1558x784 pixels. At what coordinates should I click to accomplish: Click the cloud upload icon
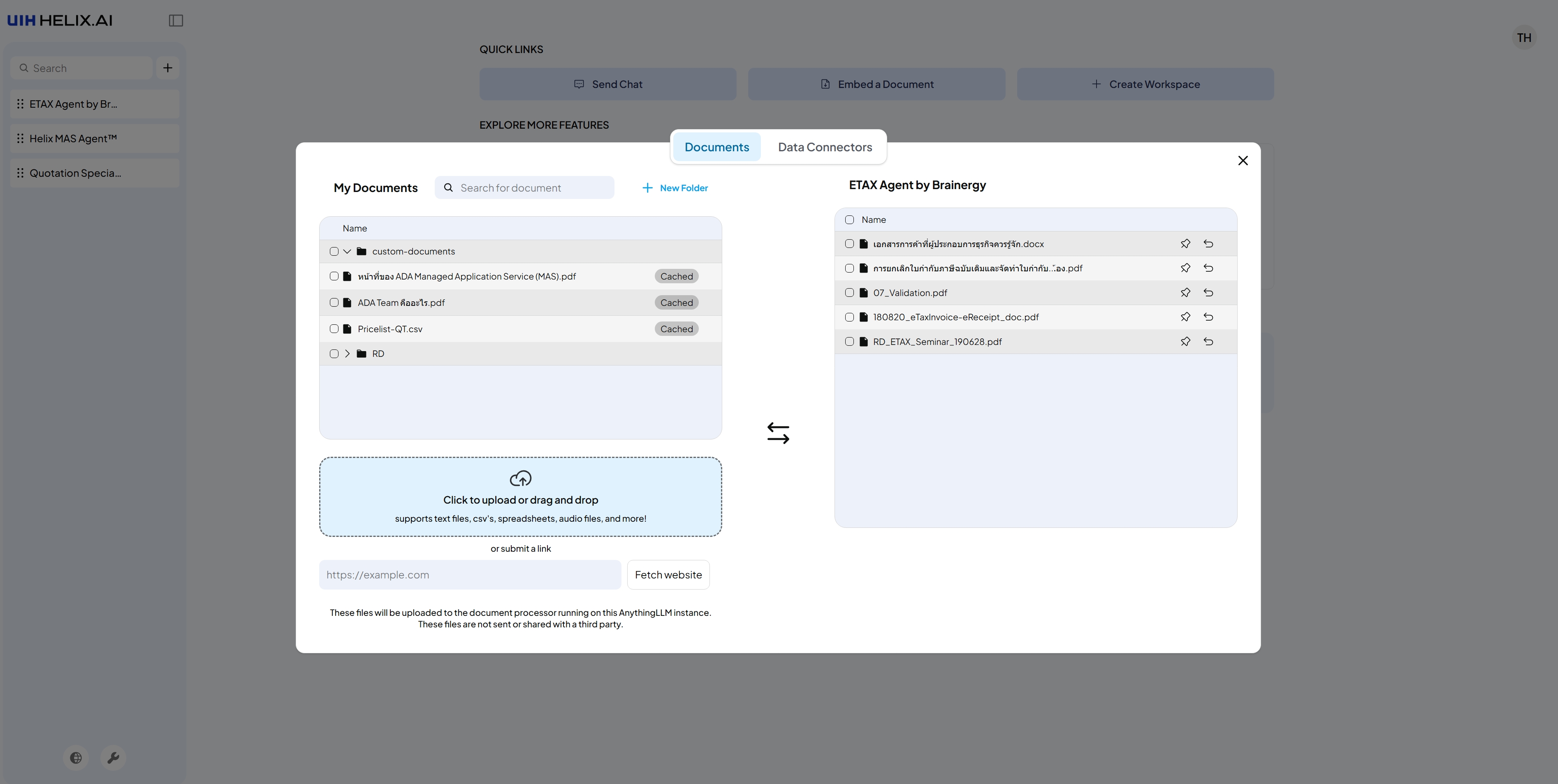tap(520, 479)
